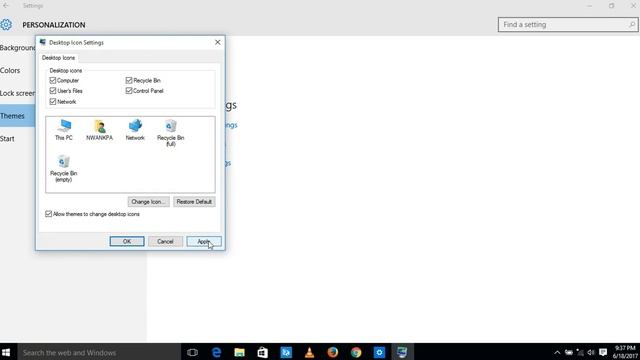Open the battery status tray icon

tap(569, 353)
